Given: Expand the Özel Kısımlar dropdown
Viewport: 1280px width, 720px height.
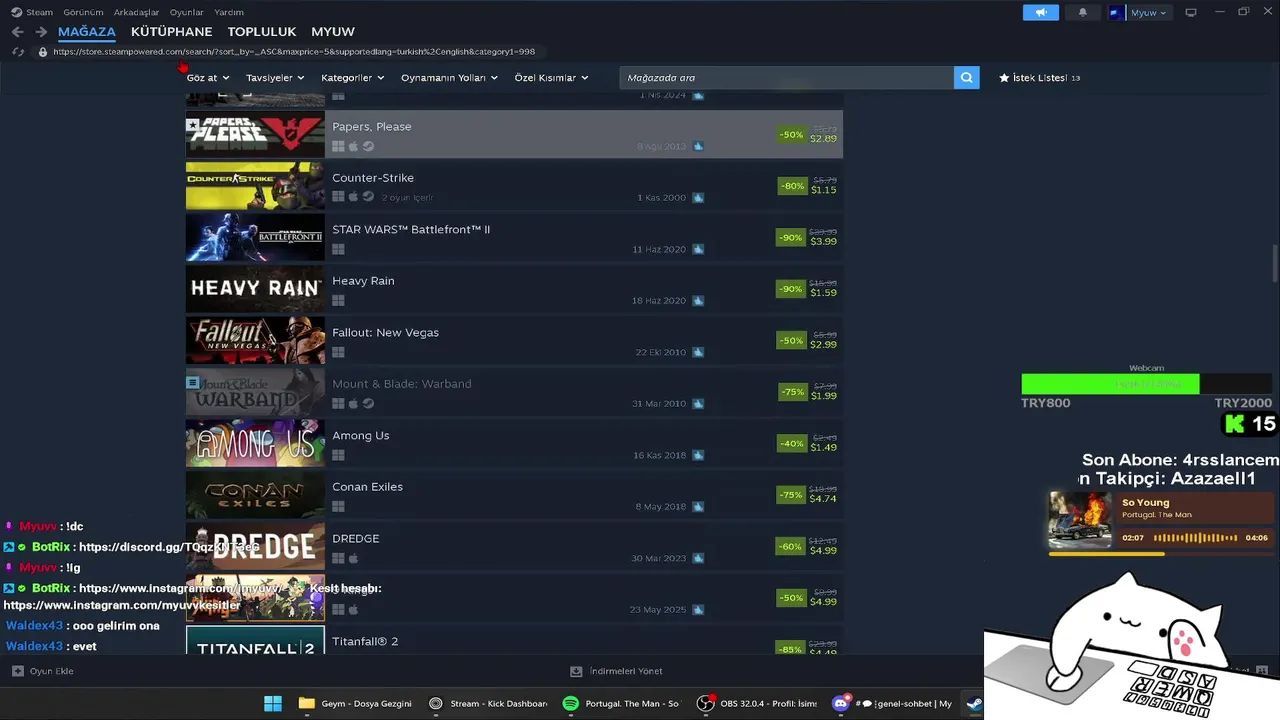Looking at the screenshot, I should [551, 77].
